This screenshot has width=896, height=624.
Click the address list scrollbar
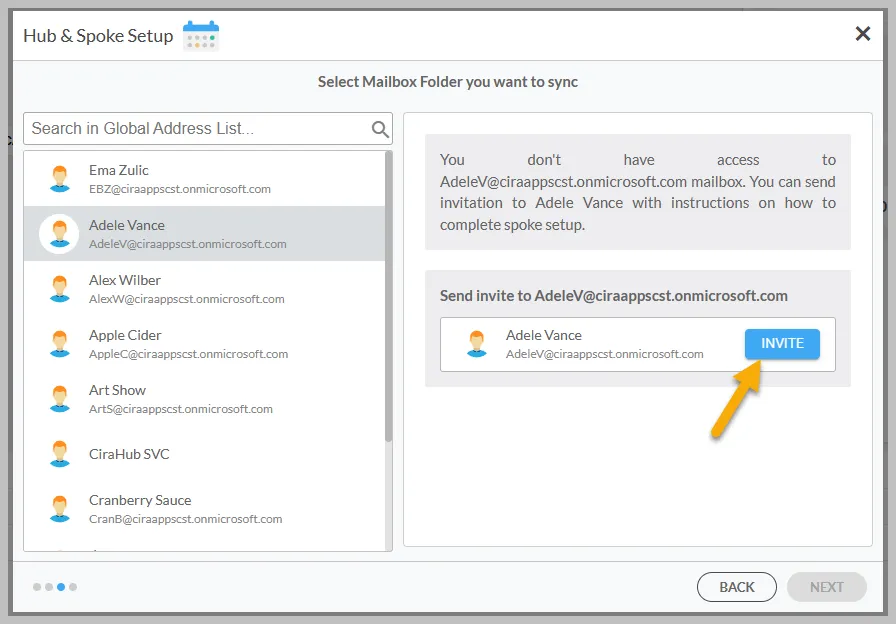pyautogui.click(x=389, y=296)
